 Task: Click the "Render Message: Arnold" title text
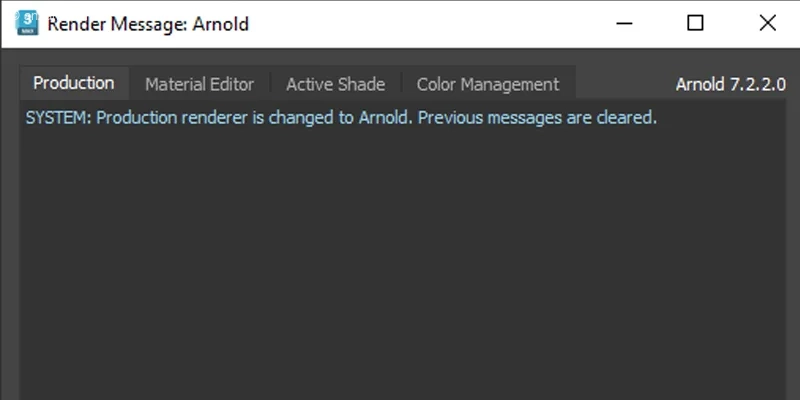click(x=148, y=24)
